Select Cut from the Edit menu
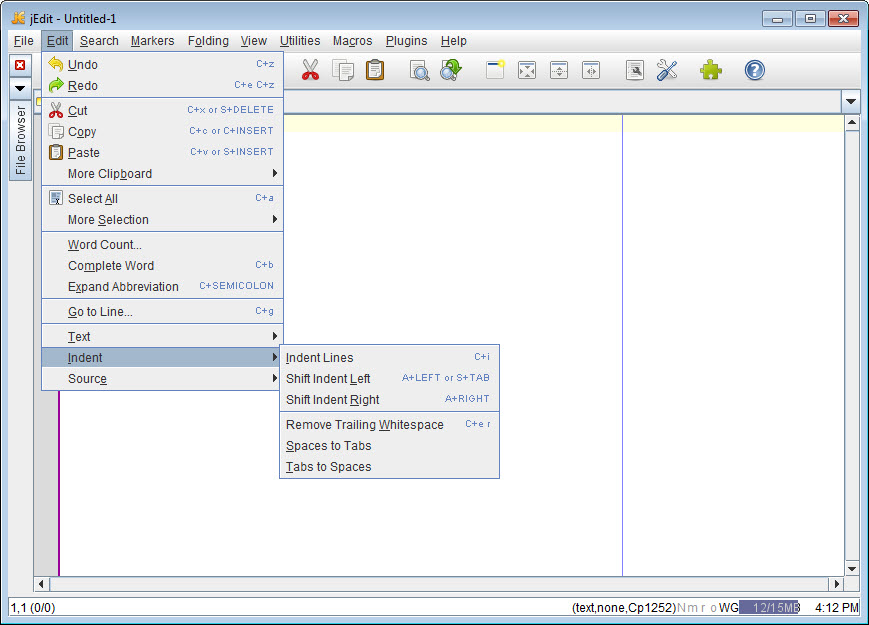The height and width of the screenshot is (625, 869). pyautogui.click(x=162, y=111)
